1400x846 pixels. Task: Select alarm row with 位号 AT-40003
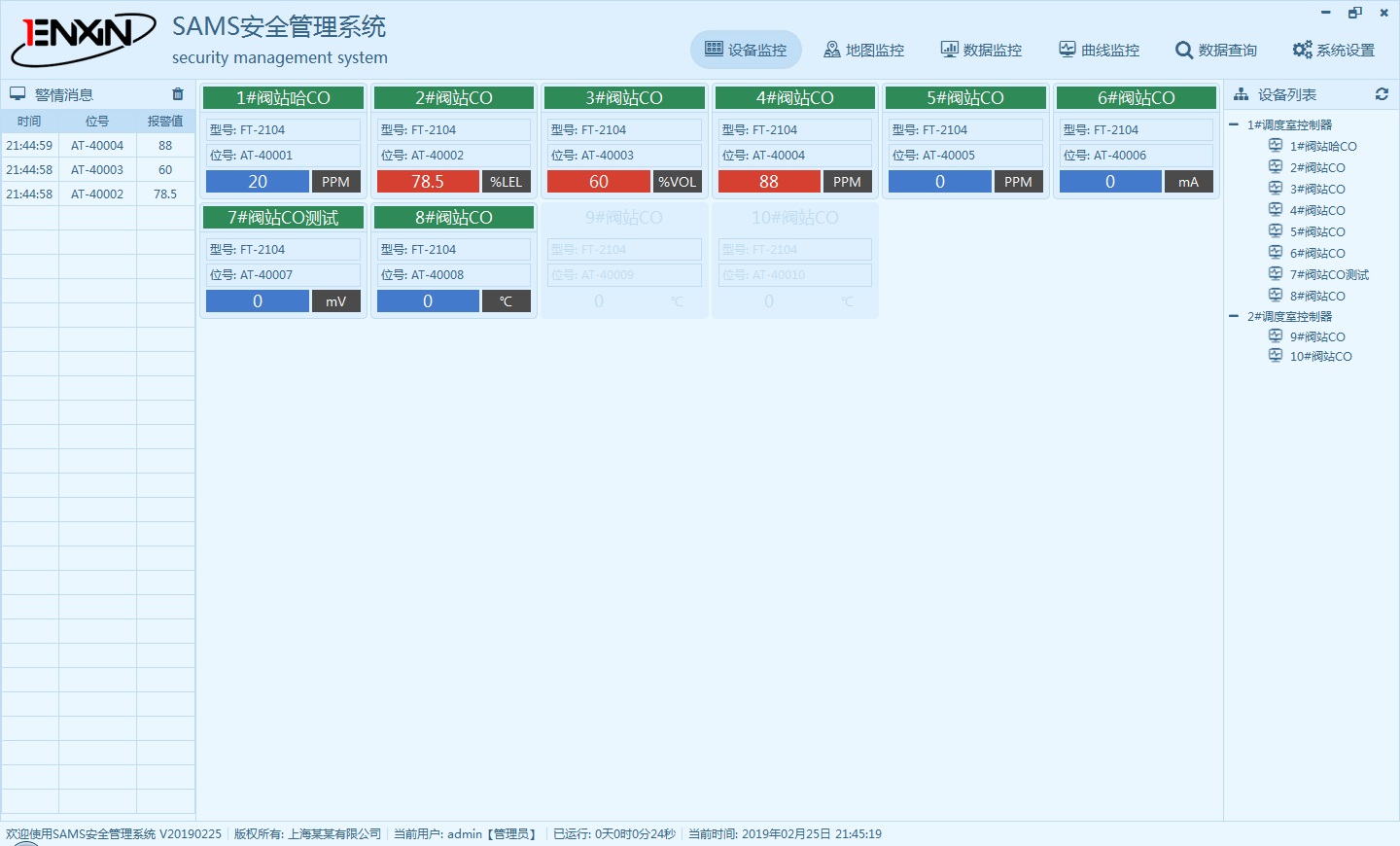(x=98, y=169)
